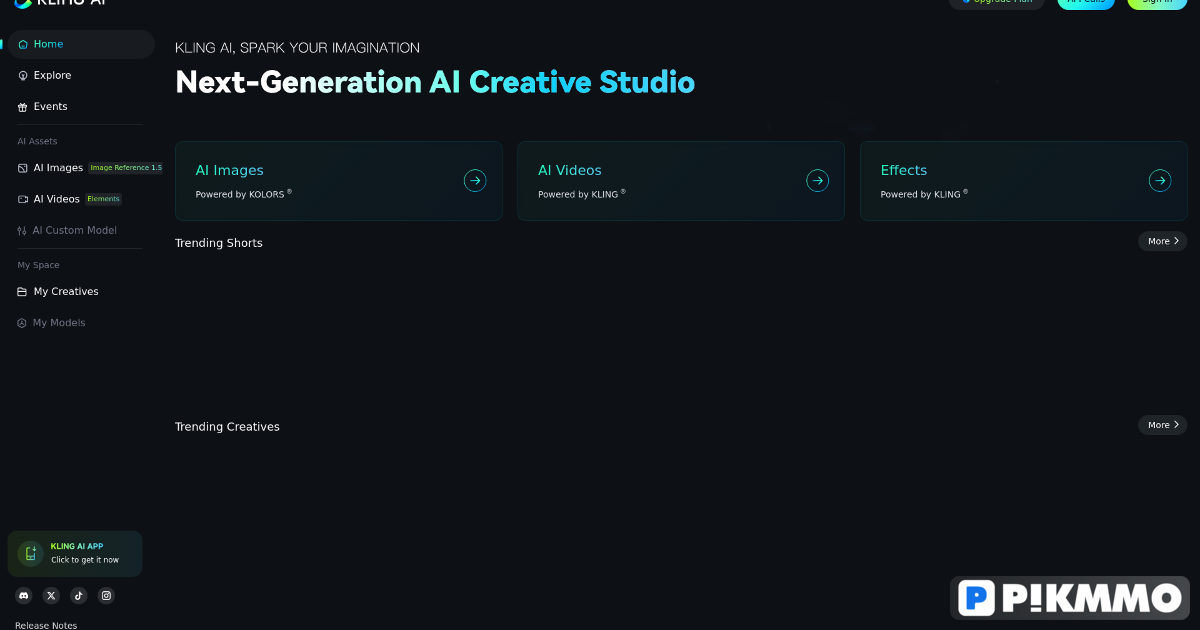Click the Trending Shorts heading
The image size is (1200, 630).
coord(219,243)
